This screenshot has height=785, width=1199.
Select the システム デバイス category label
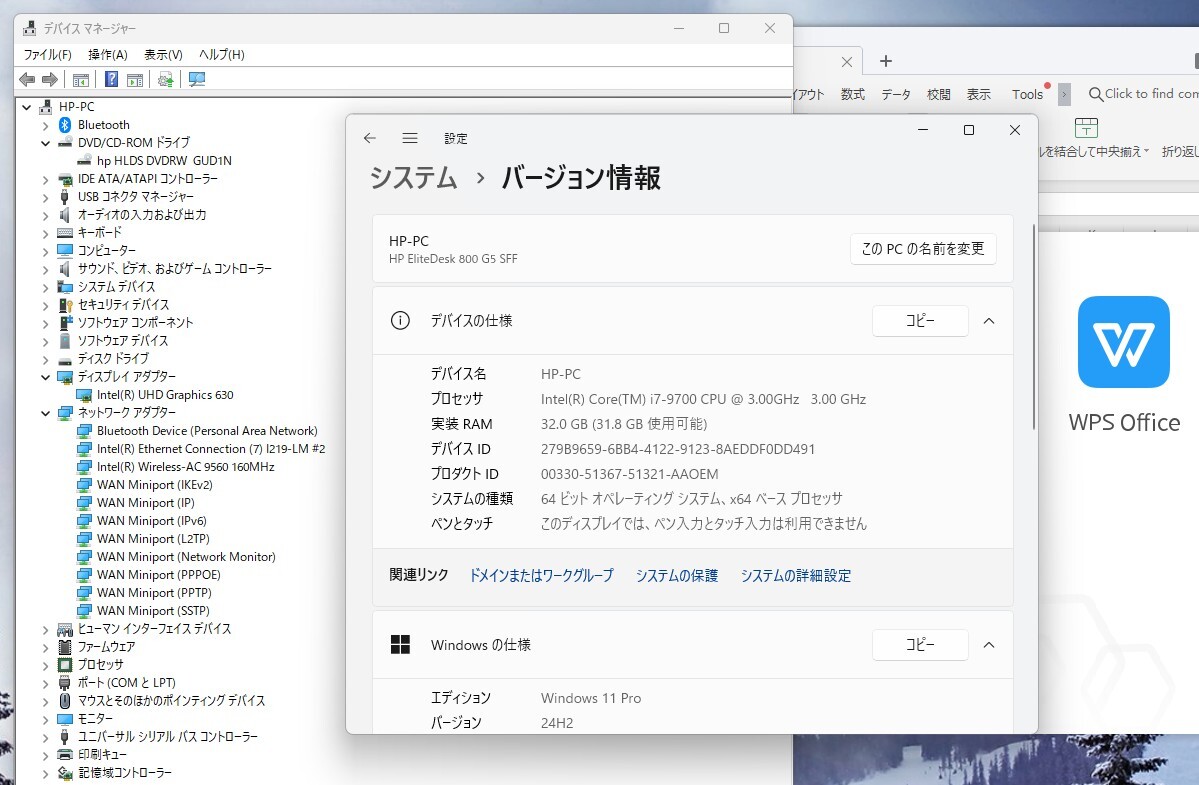point(116,287)
